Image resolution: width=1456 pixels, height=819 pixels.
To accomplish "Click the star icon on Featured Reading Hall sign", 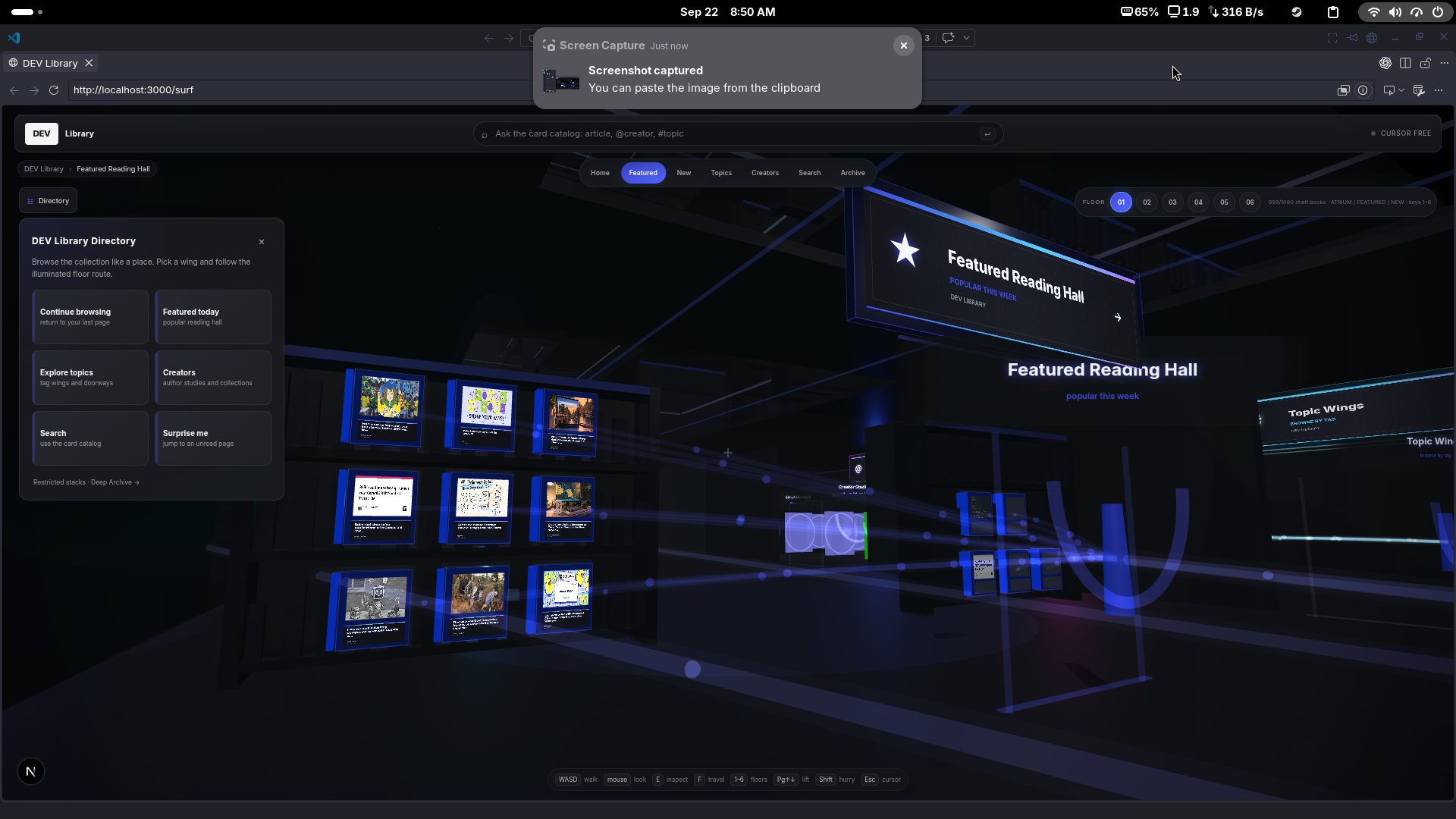I will [x=905, y=250].
